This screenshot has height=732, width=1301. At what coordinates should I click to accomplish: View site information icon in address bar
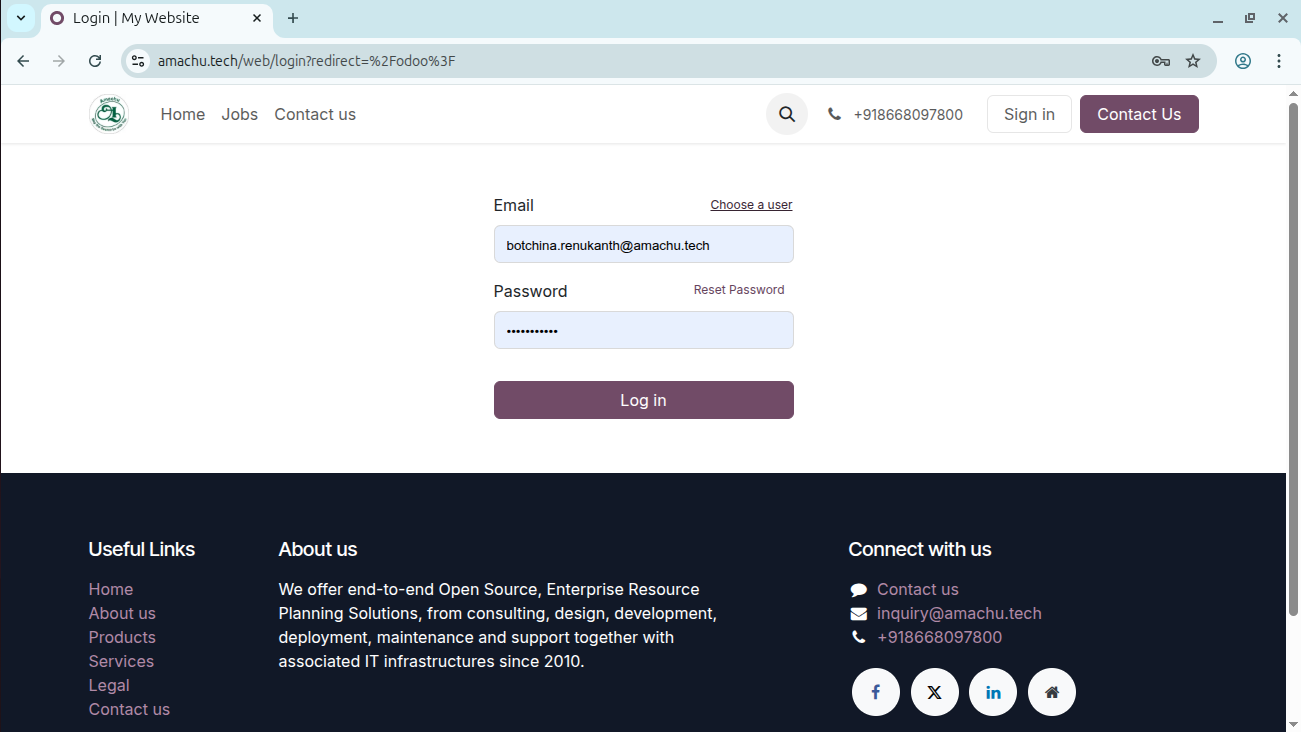coord(139,61)
